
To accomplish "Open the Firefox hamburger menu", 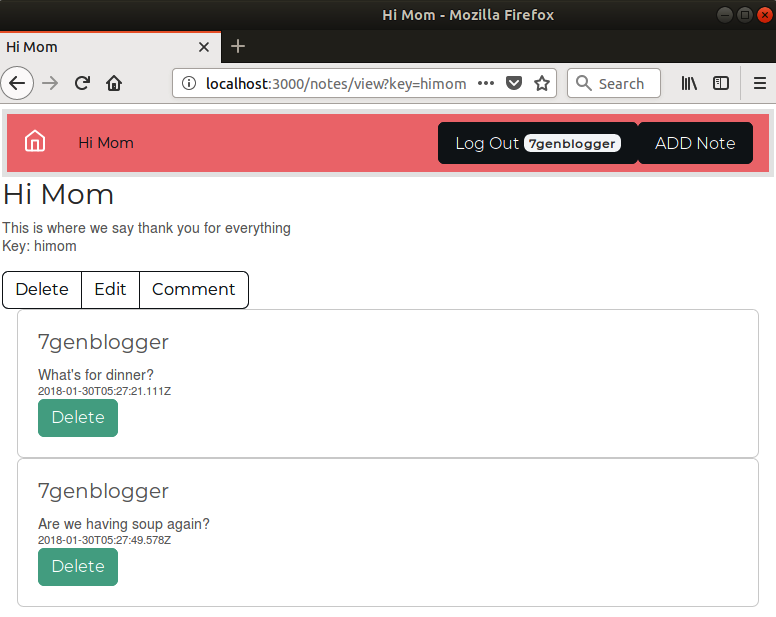I will click(759, 83).
